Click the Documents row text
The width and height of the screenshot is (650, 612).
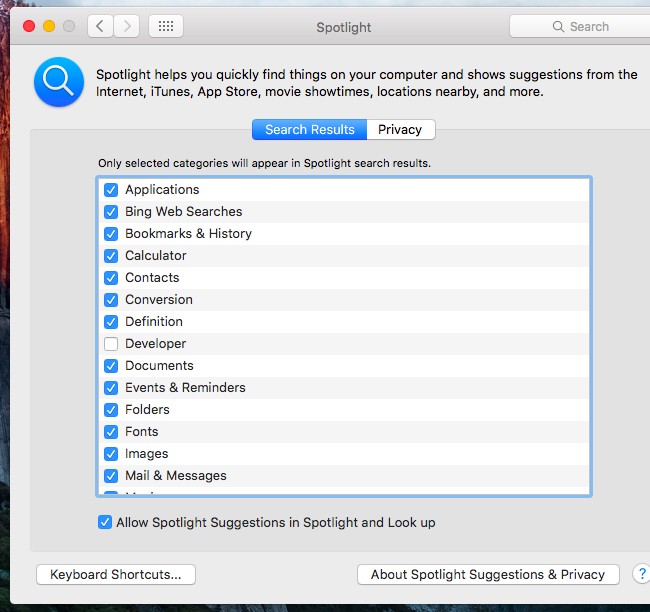click(x=159, y=365)
